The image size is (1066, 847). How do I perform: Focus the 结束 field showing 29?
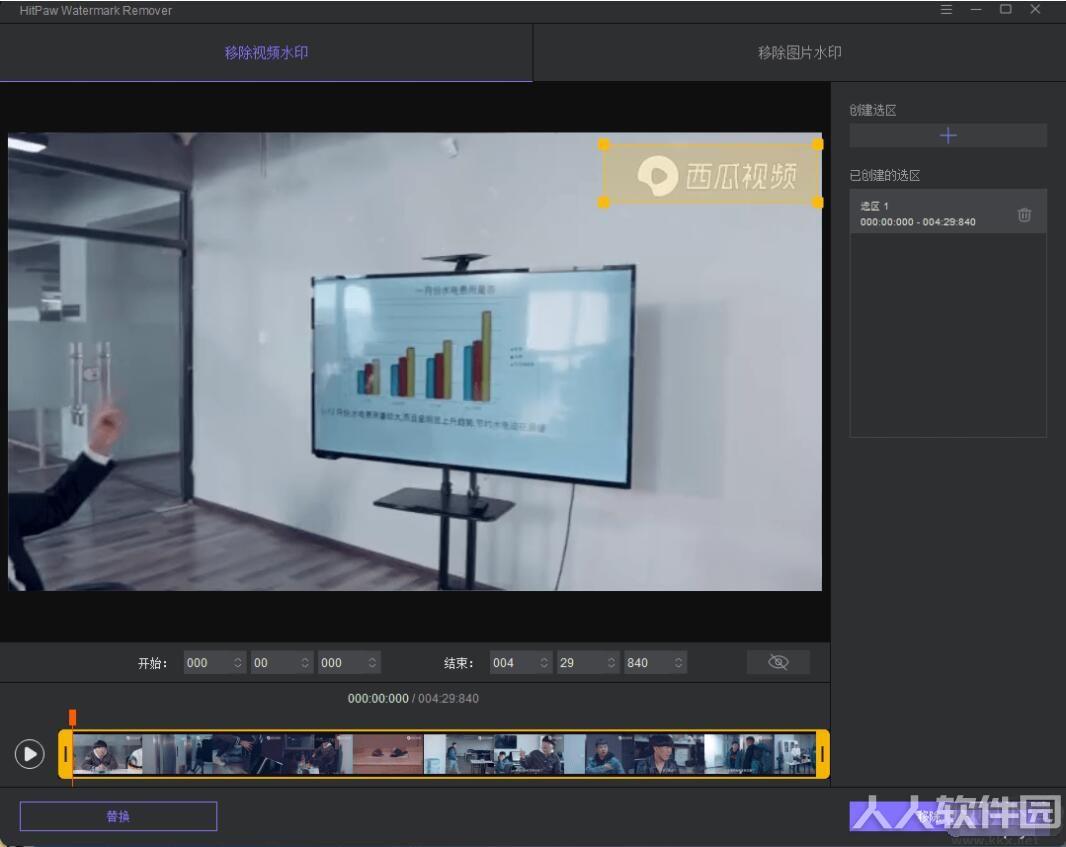point(588,663)
